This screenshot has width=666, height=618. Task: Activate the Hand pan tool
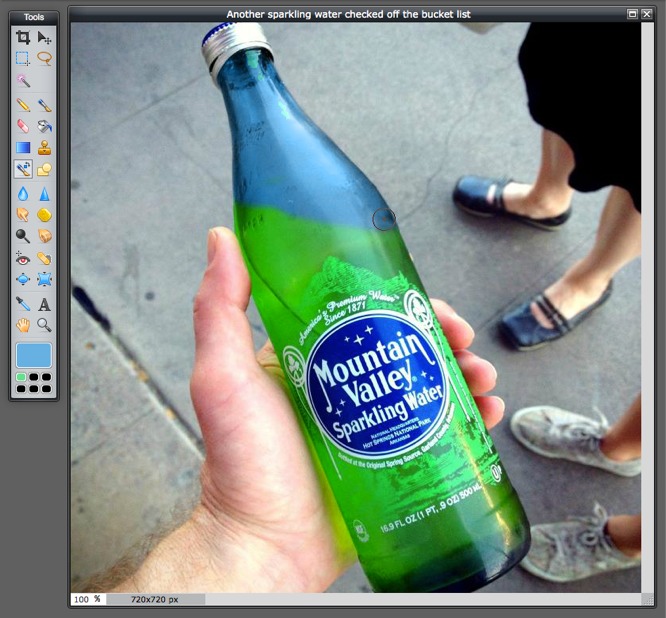(x=23, y=325)
